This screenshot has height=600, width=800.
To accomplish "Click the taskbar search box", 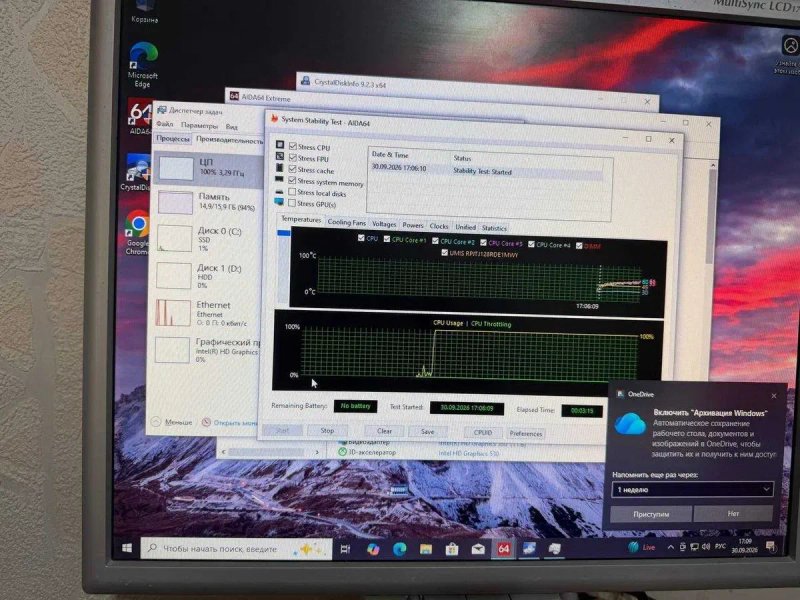I will (x=237, y=549).
